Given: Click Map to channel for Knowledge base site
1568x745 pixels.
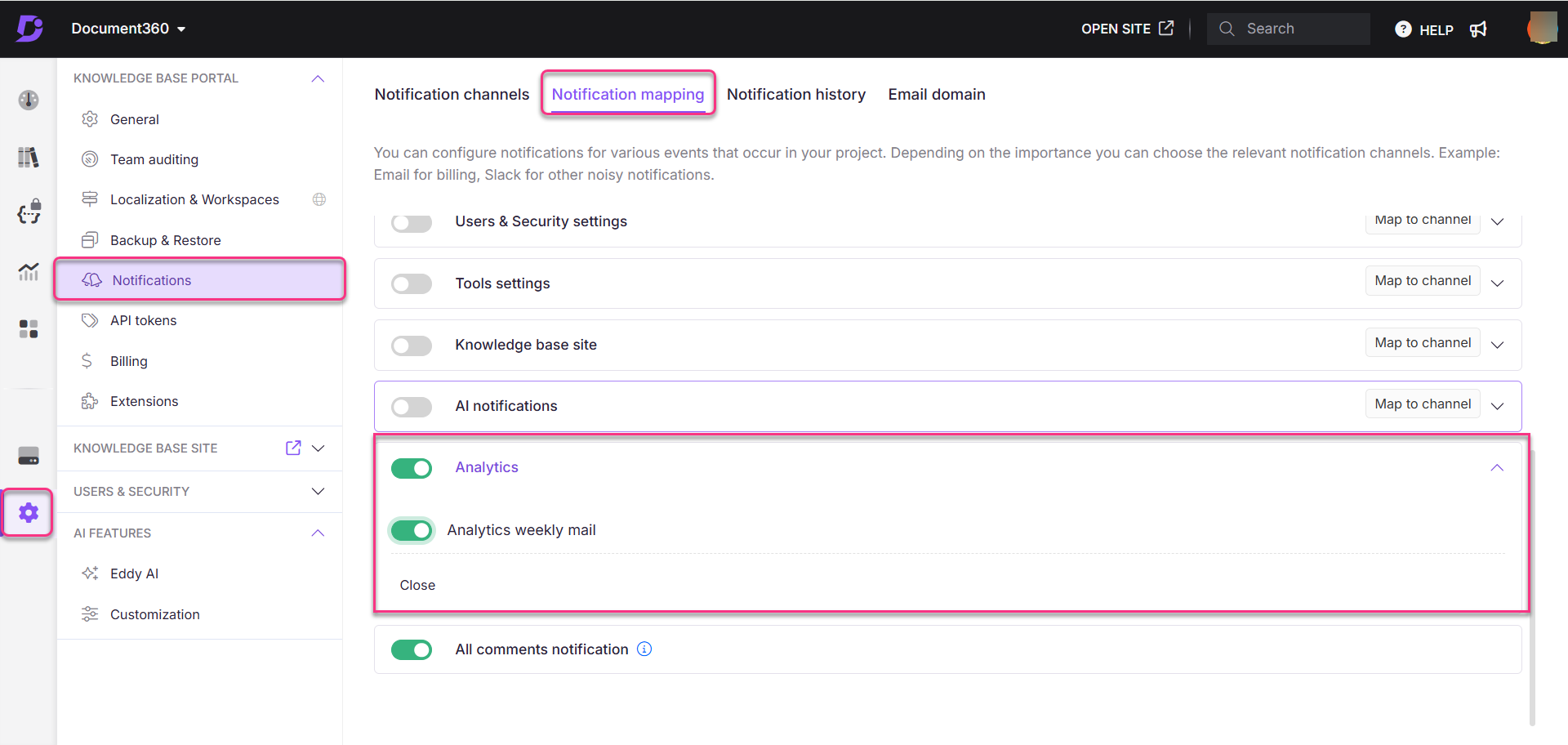Looking at the screenshot, I should coord(1423,342).
